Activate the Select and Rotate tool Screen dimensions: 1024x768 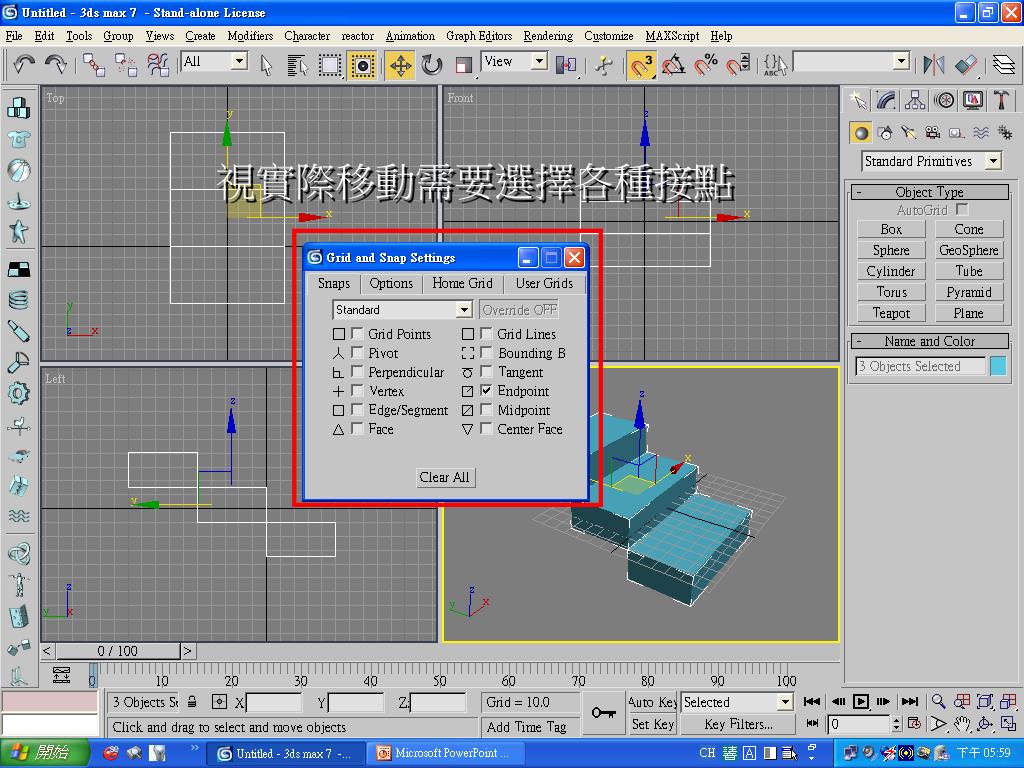(432, 65)
